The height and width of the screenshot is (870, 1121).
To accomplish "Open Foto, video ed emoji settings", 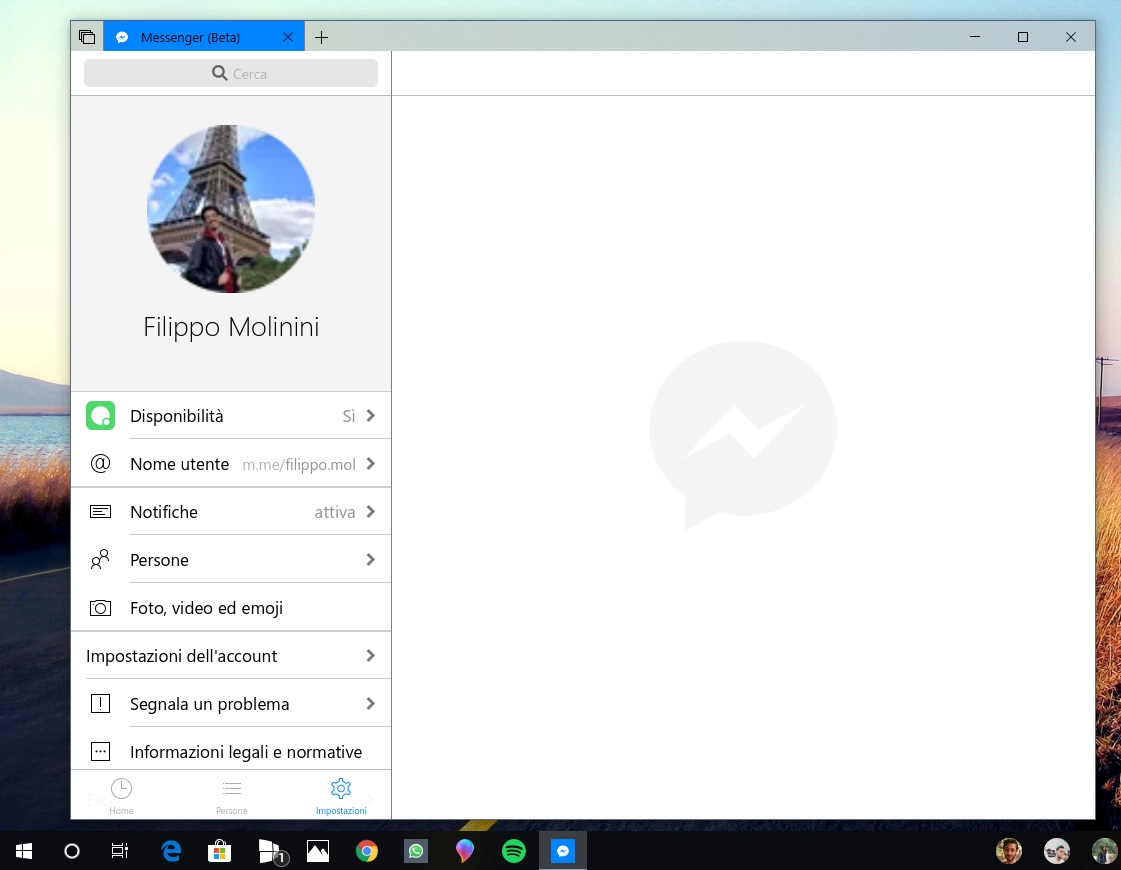I will pos(231,608).
